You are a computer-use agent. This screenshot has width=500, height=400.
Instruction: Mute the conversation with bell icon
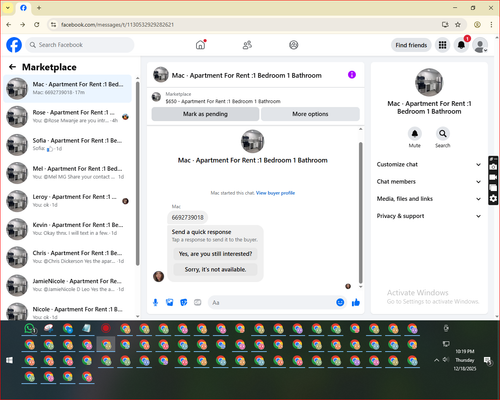pos(415,134)
